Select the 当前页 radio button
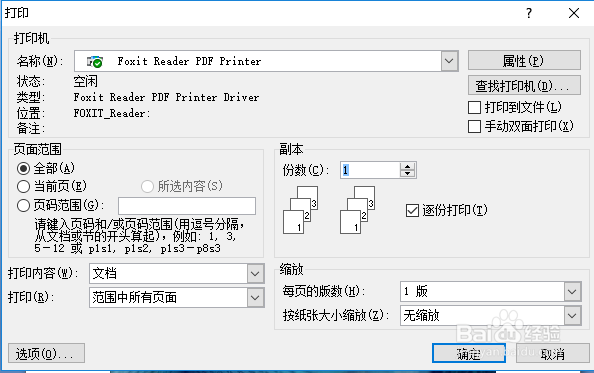Image resolution: width=594 pixels, height=373 pixels. 23,186
